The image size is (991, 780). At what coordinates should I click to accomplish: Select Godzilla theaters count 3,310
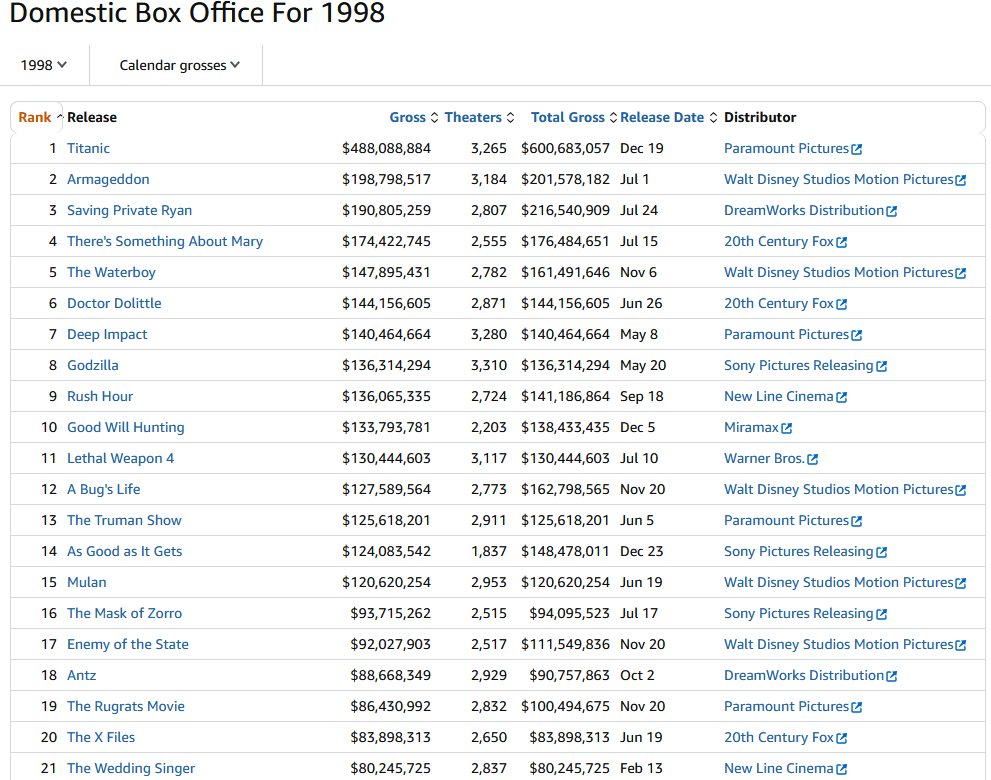(x=489, y=365)
